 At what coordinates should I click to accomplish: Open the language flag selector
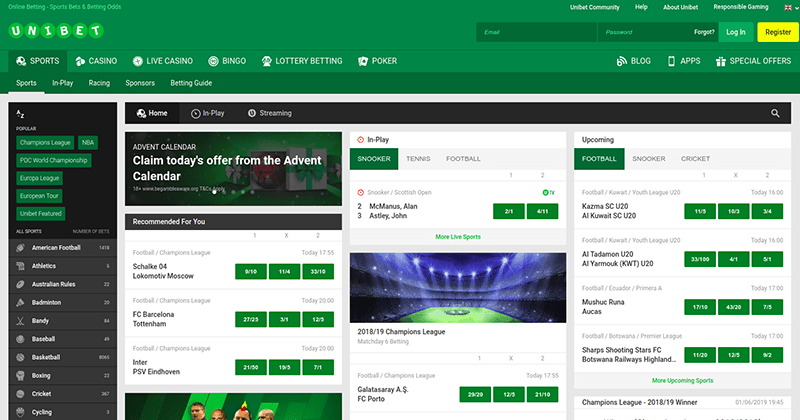787,7
